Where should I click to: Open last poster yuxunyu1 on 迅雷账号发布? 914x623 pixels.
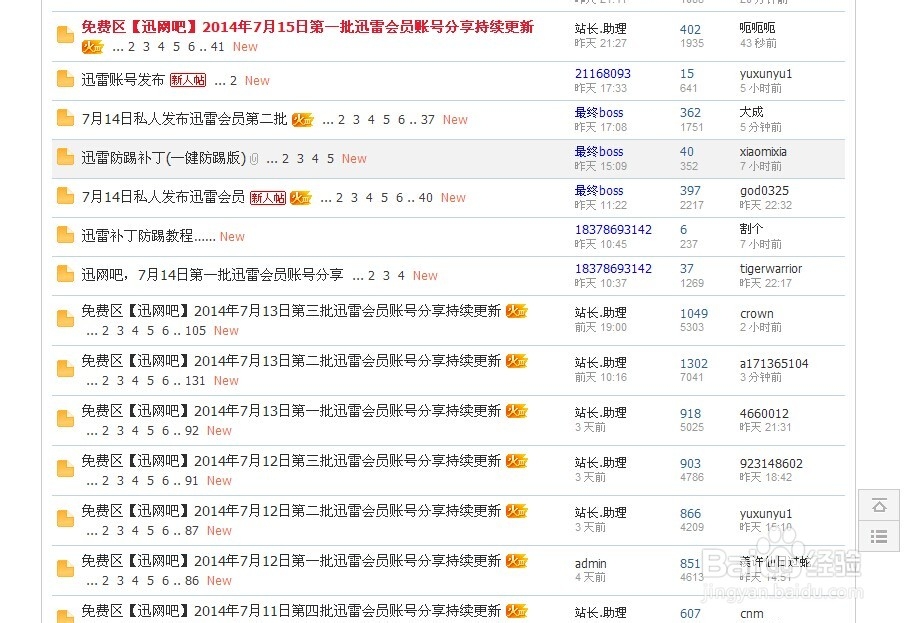(766, 74)
